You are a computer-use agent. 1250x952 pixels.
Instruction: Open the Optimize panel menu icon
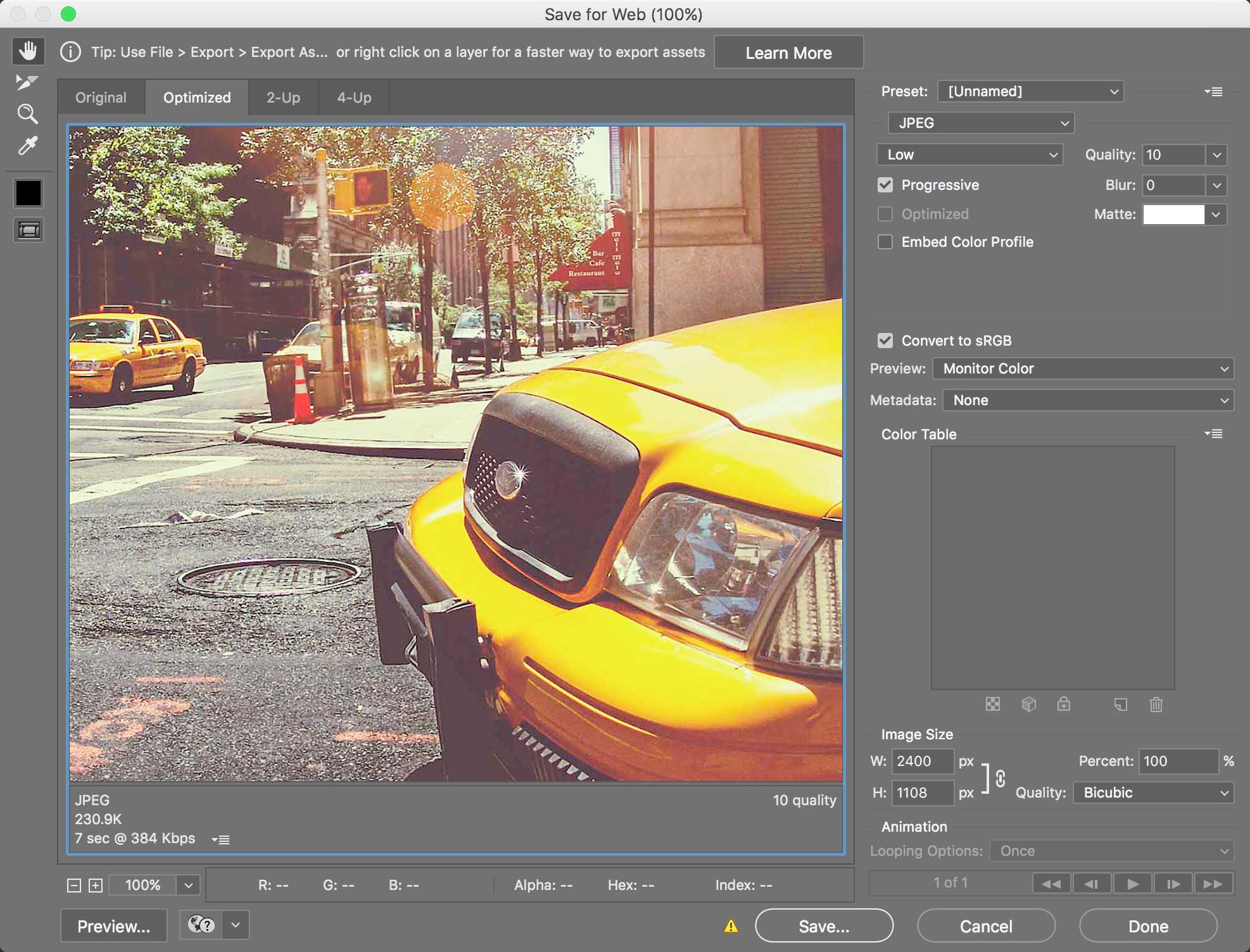point(1214,92)
